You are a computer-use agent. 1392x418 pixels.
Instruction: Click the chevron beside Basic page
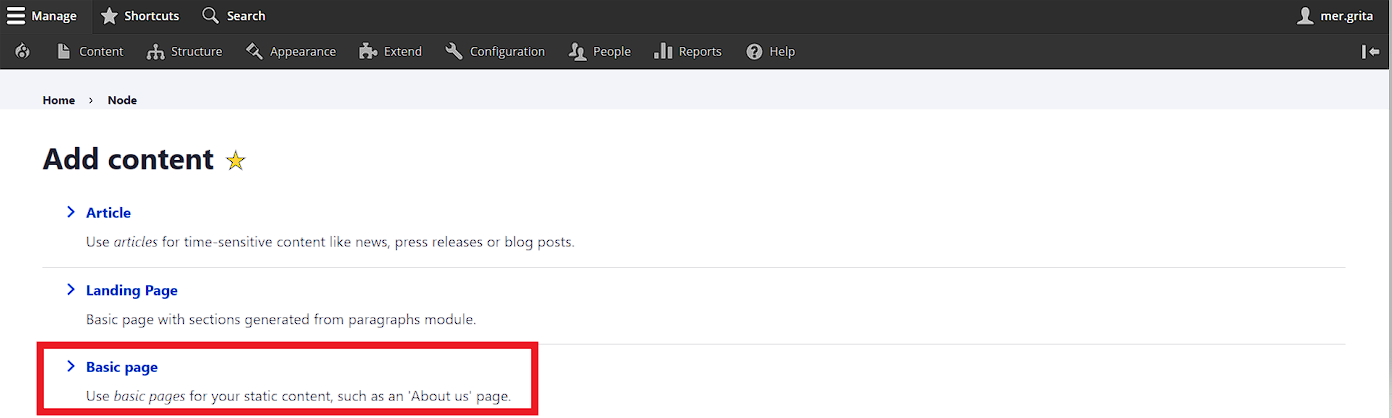tap(71, 367)
